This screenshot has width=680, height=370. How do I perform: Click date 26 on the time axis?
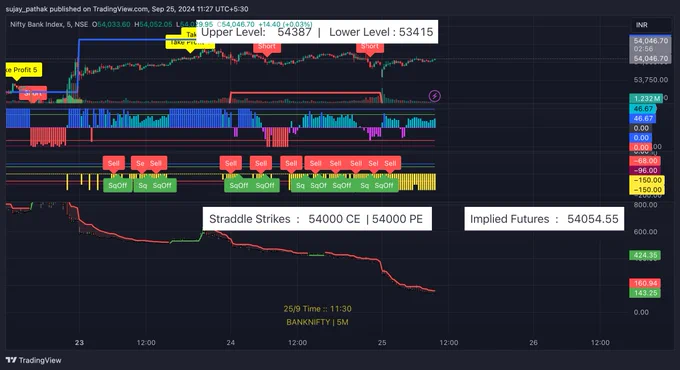click(533, 342)
